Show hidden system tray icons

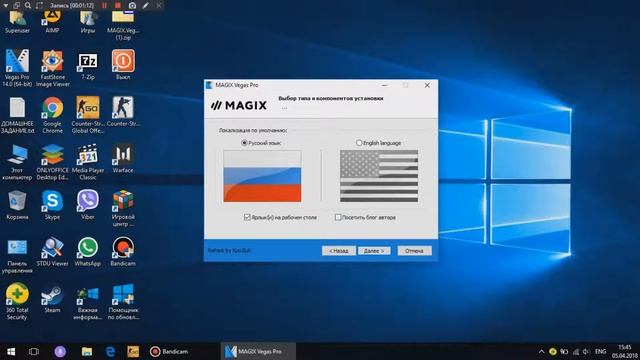541,351
